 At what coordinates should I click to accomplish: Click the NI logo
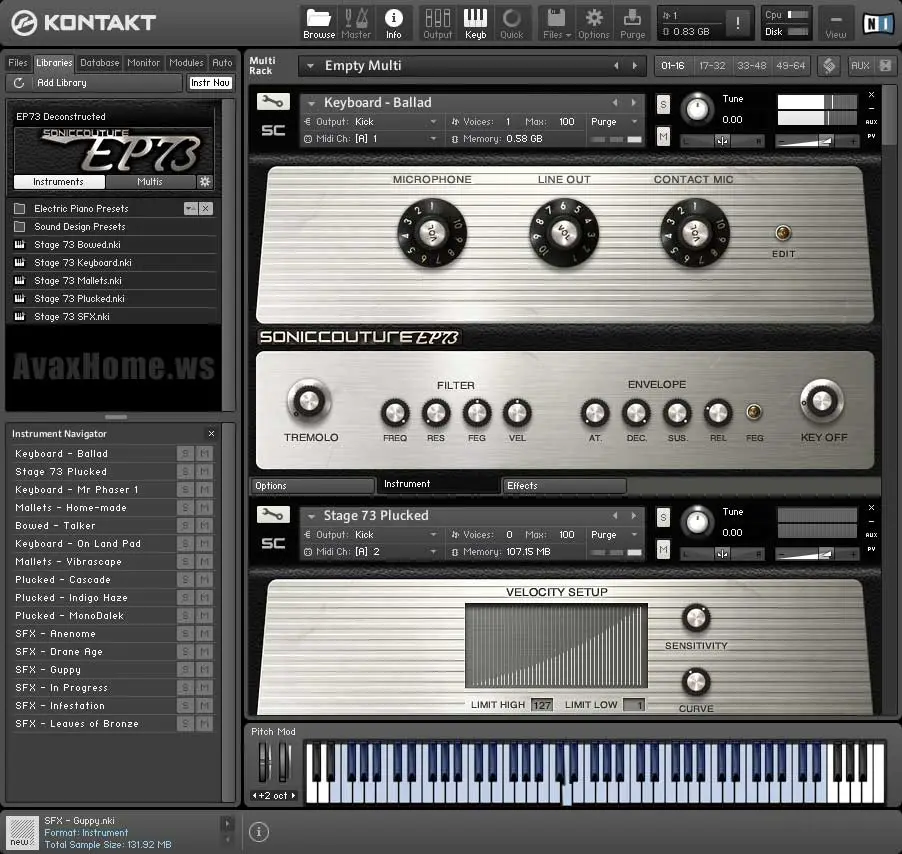(878, 24)
